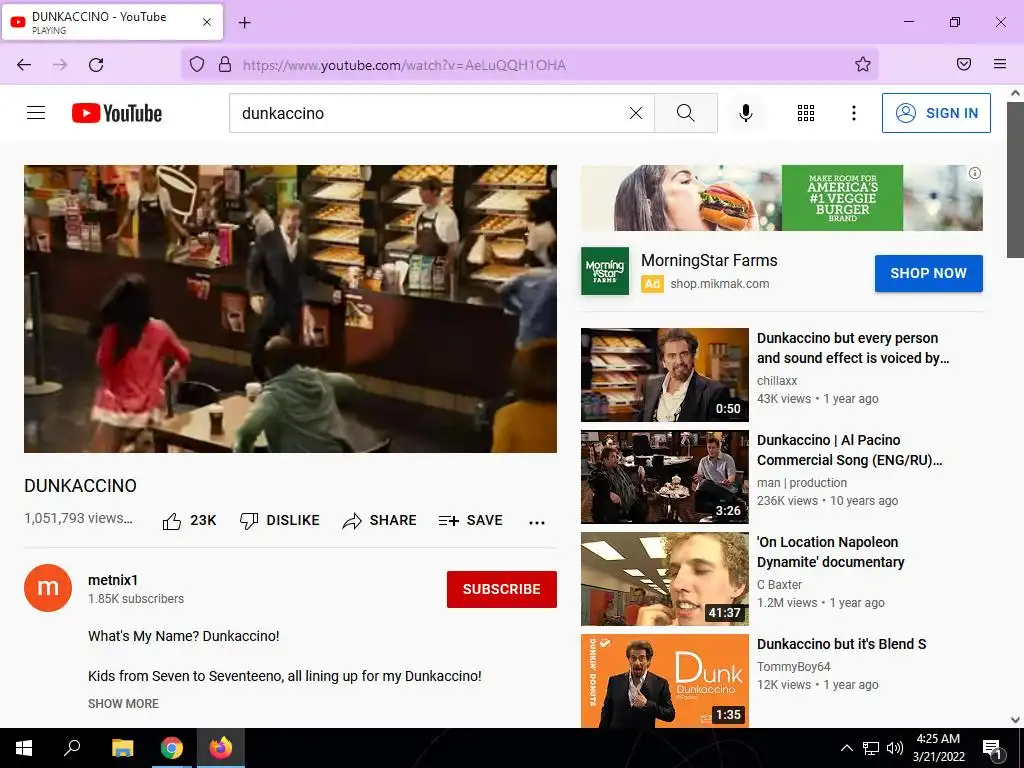Open the veggie burger banner ad

781,198
